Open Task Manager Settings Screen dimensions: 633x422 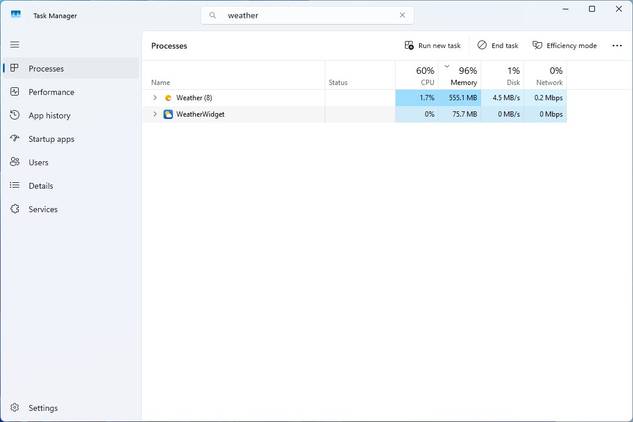pyautogui.click(x=43, y=408)
